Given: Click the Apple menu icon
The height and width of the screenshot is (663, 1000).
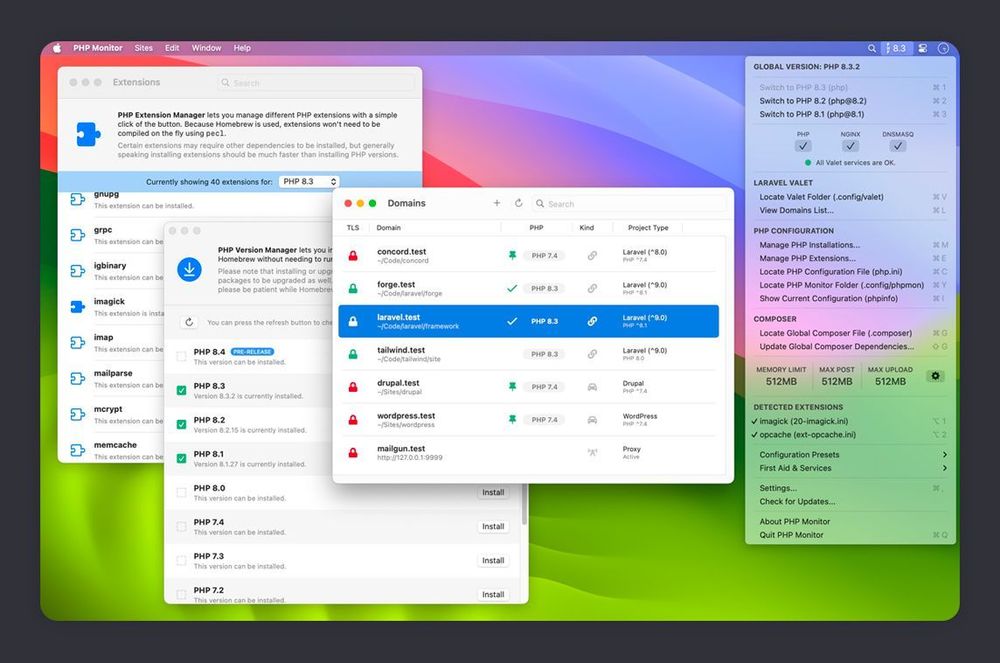Looking at the screenshot, I should point(57,48).
